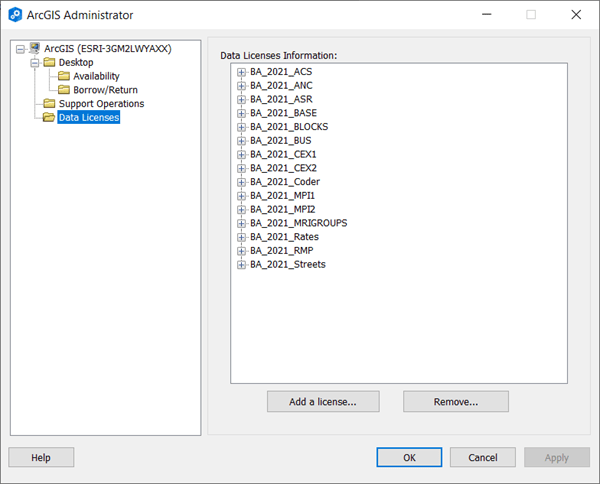The width and height of the screenshot is (600, 484).
Task: Select the BA_2021_BASE license row
Action: click(x=284, y=113)
